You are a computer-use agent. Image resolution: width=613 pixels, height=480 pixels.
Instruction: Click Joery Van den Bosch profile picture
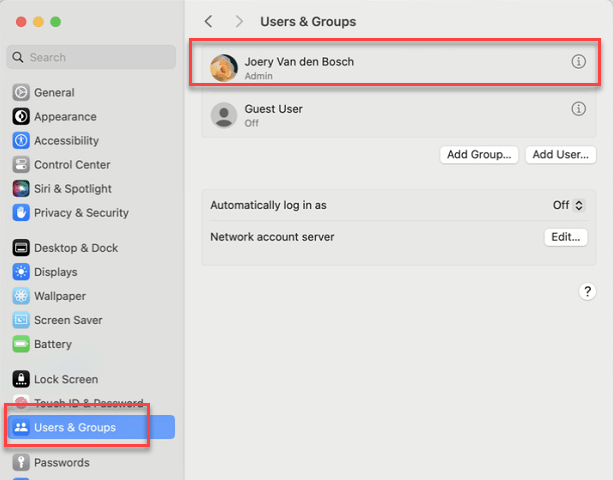[x=224, y=68]
